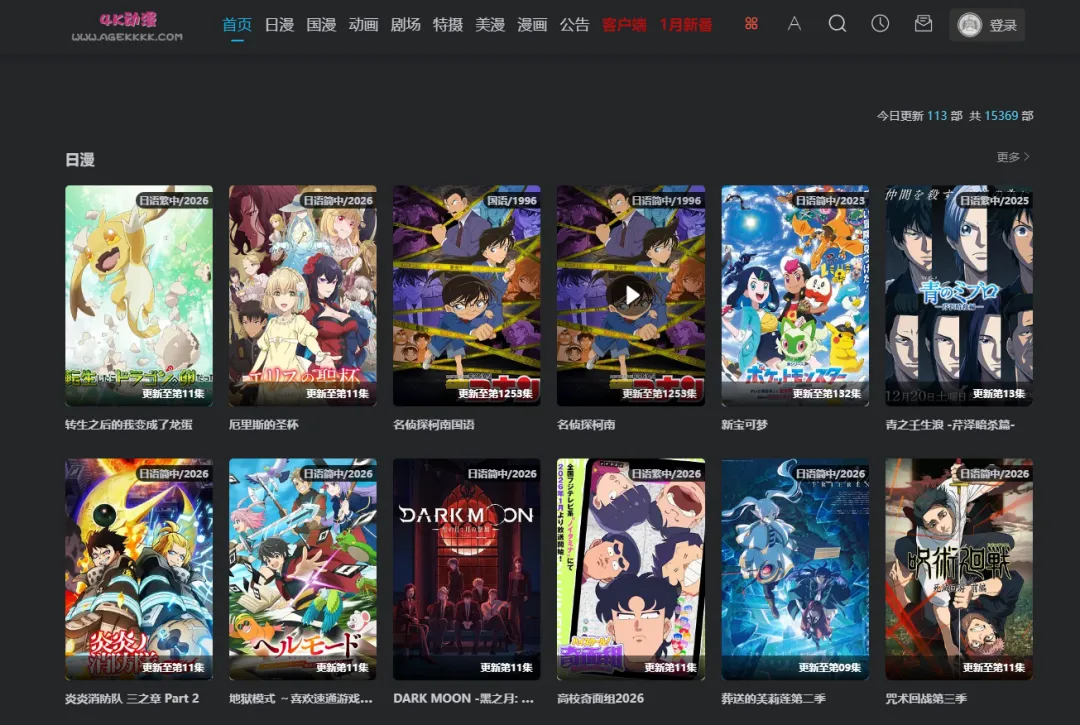Open watch history clock icon
The width and height of the screenshot is (1080, 725).
click(x=880, y=24)
